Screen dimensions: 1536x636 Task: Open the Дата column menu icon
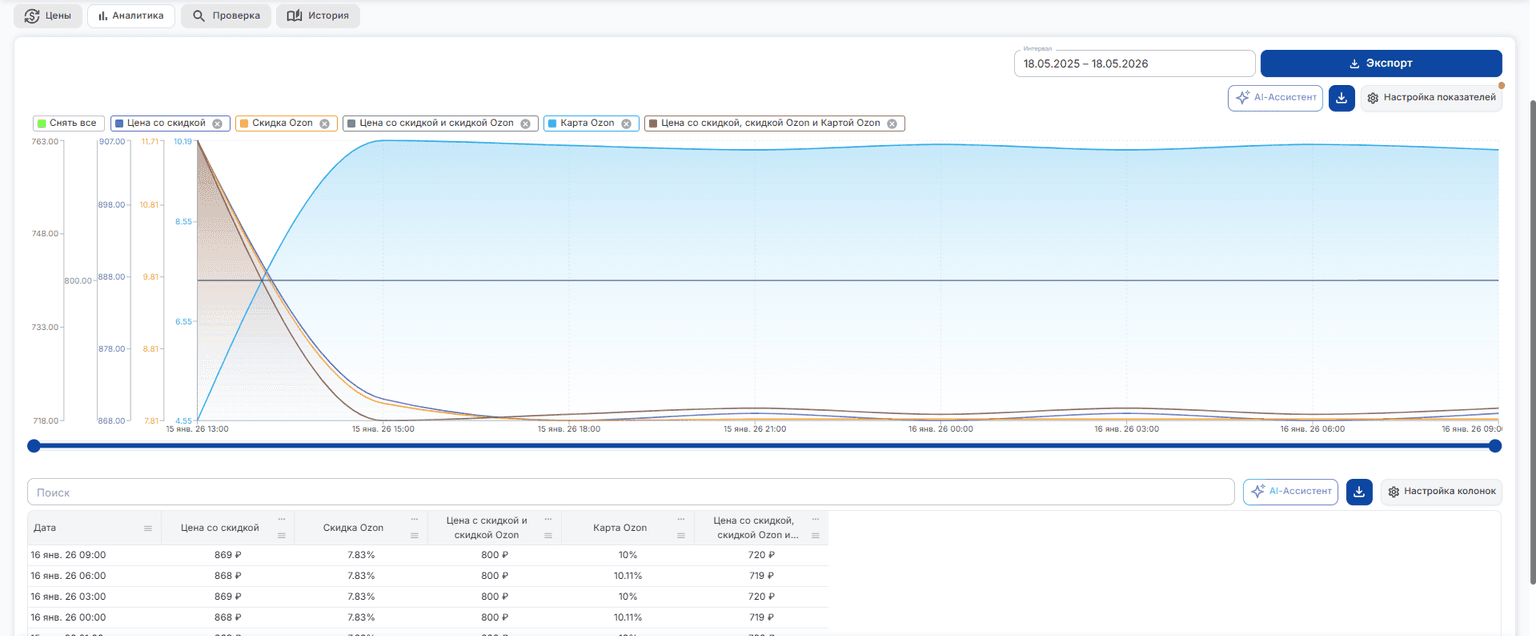(x=148, y=528)
